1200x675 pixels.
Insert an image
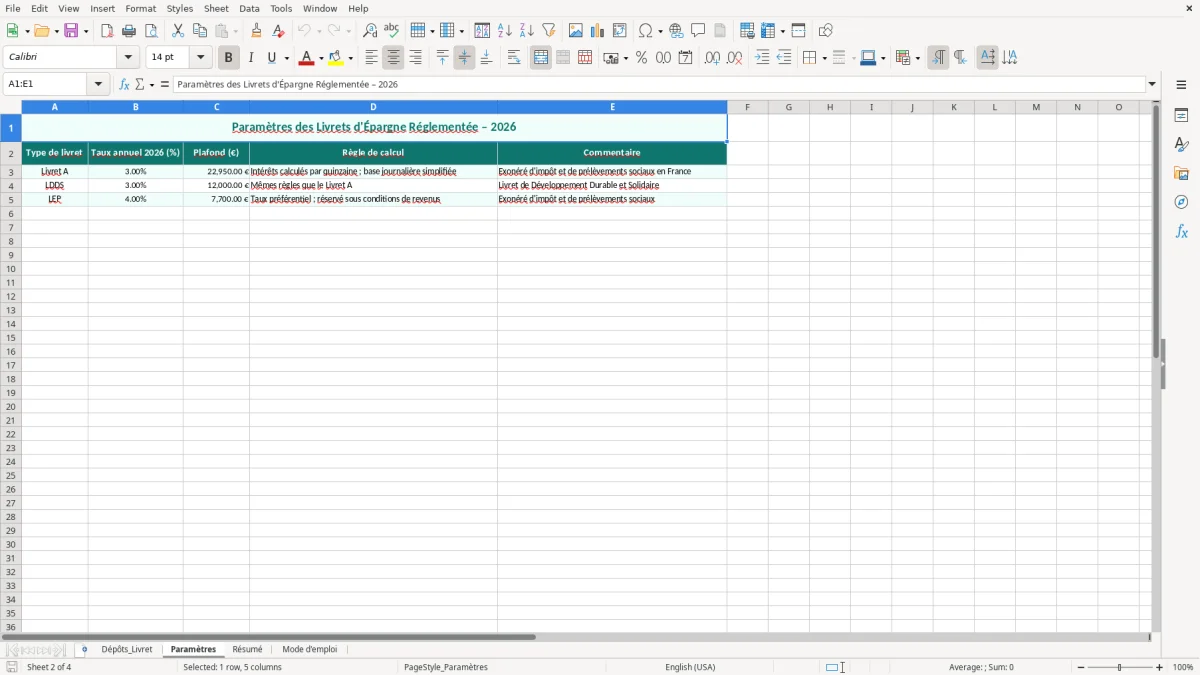[x=576, y=31]
